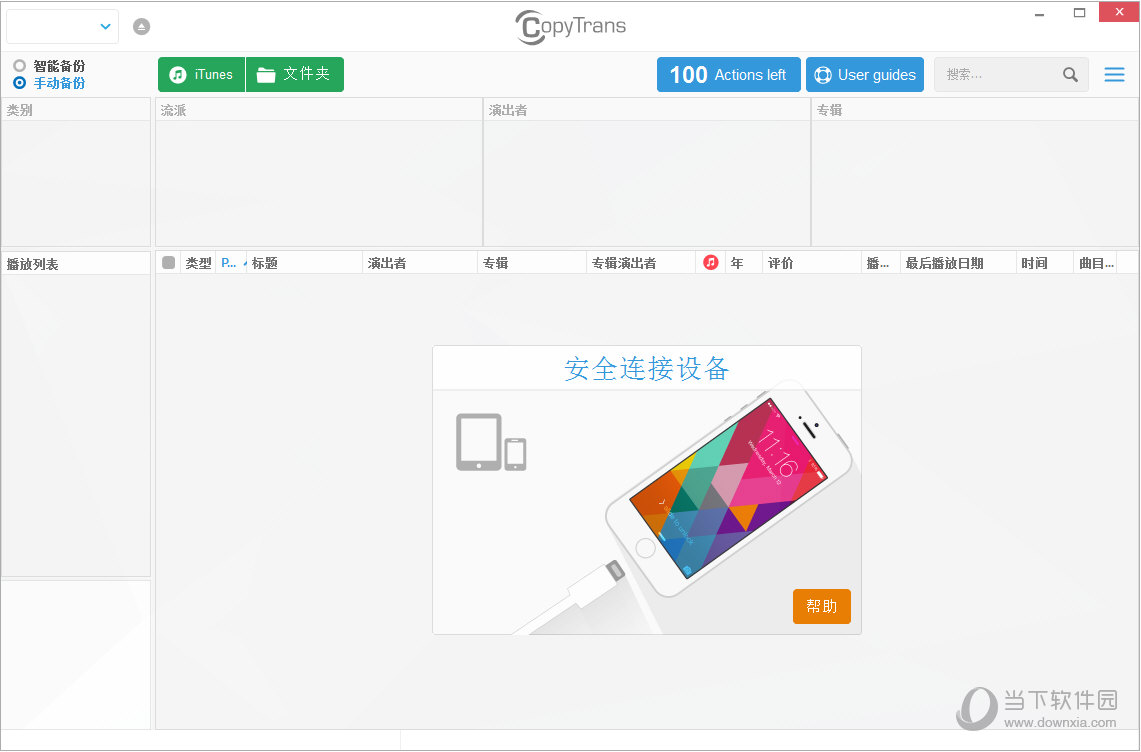1141x752 pixels.
Task: Open the device selector dropdown
Action: [x=63, y=27]
